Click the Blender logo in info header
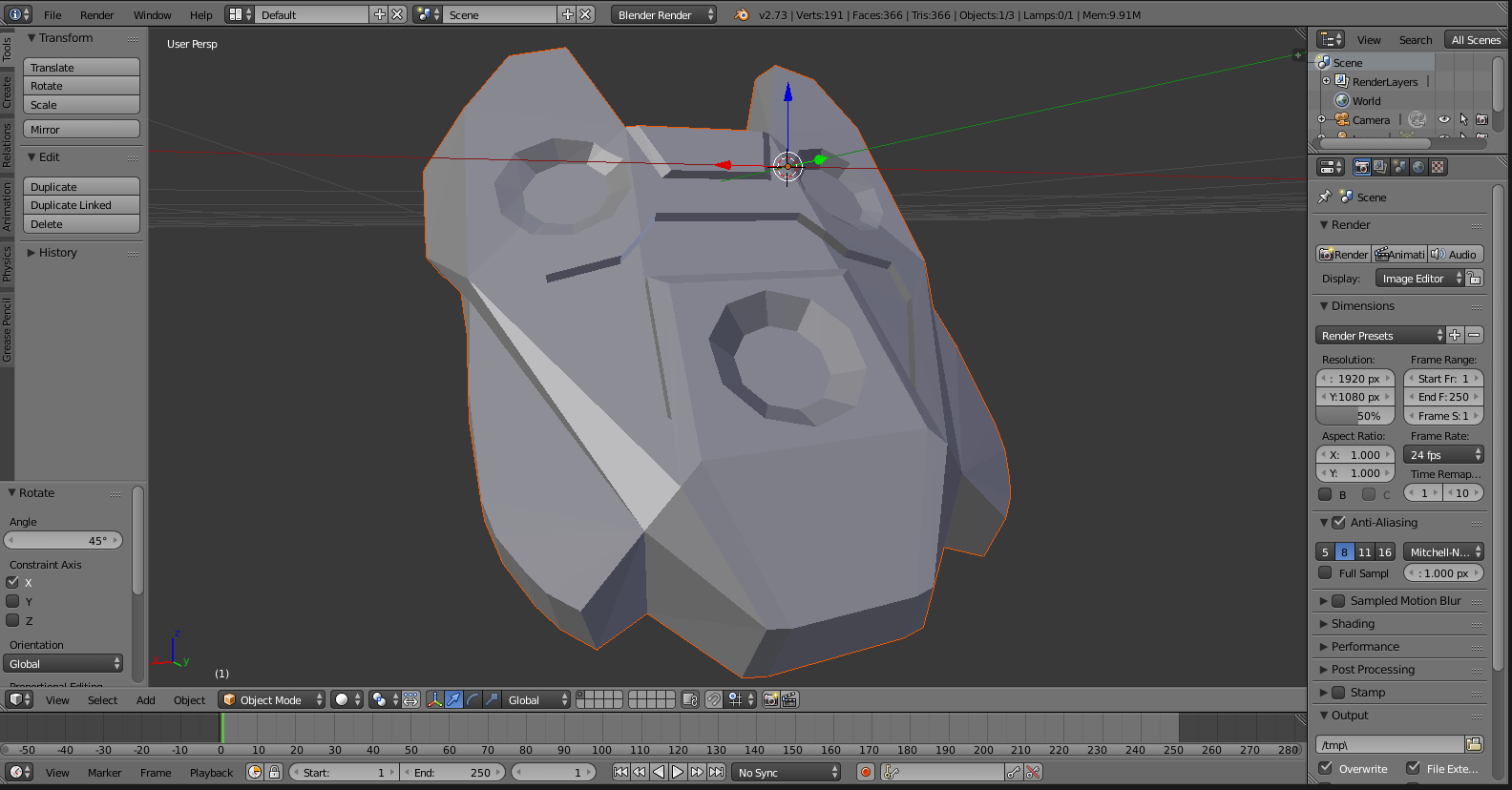 click(742, 14)
